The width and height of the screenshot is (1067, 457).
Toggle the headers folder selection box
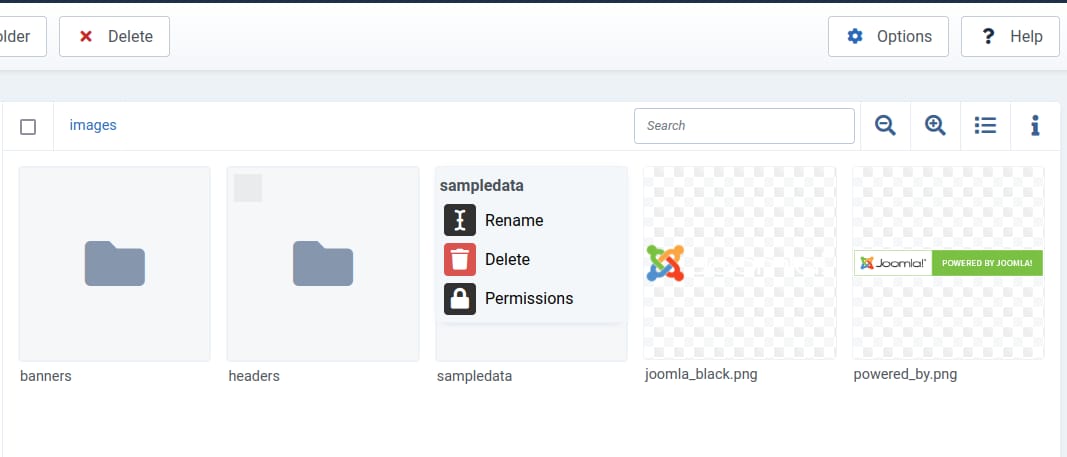248,188
